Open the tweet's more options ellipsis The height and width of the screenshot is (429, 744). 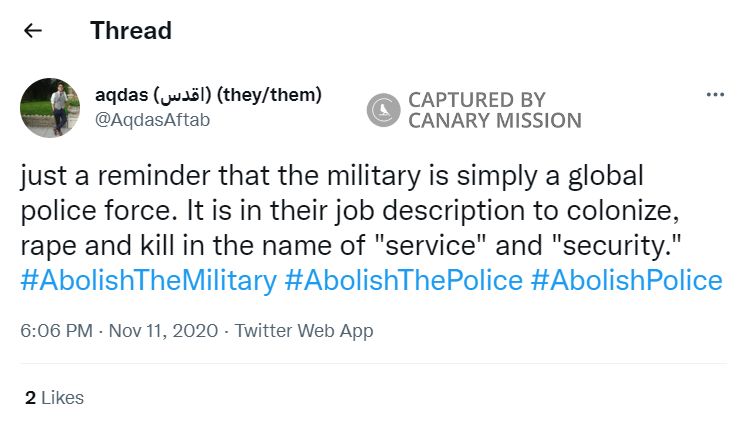tap(714, 95)
